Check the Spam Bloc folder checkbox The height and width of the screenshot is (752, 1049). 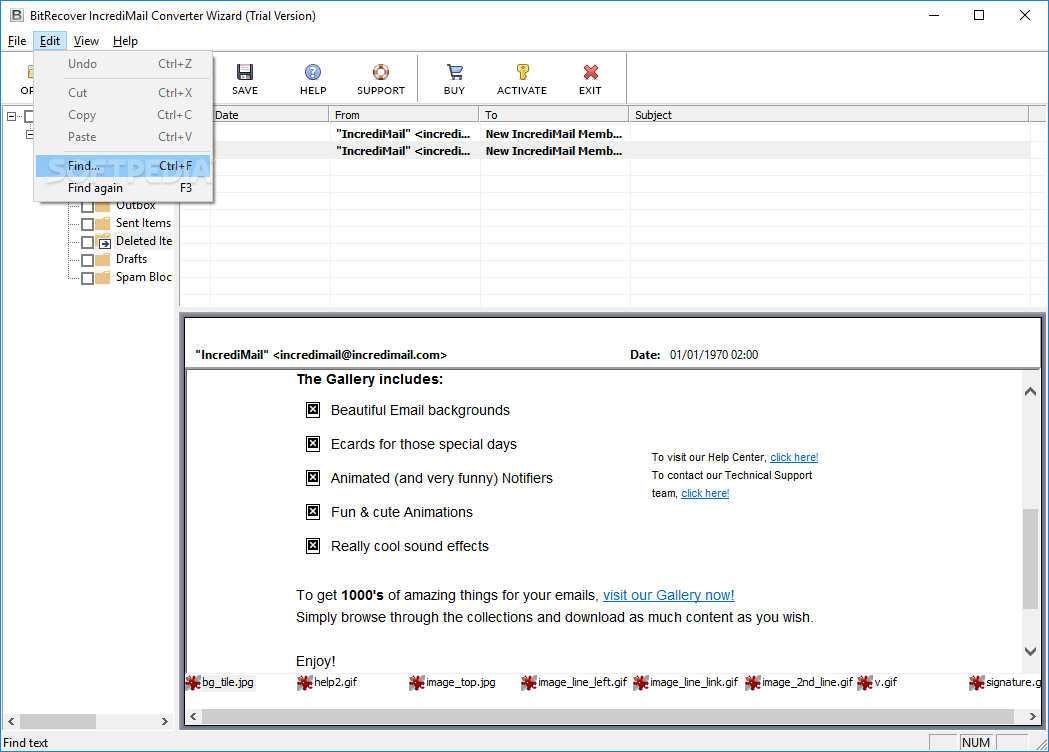(87, 278)
